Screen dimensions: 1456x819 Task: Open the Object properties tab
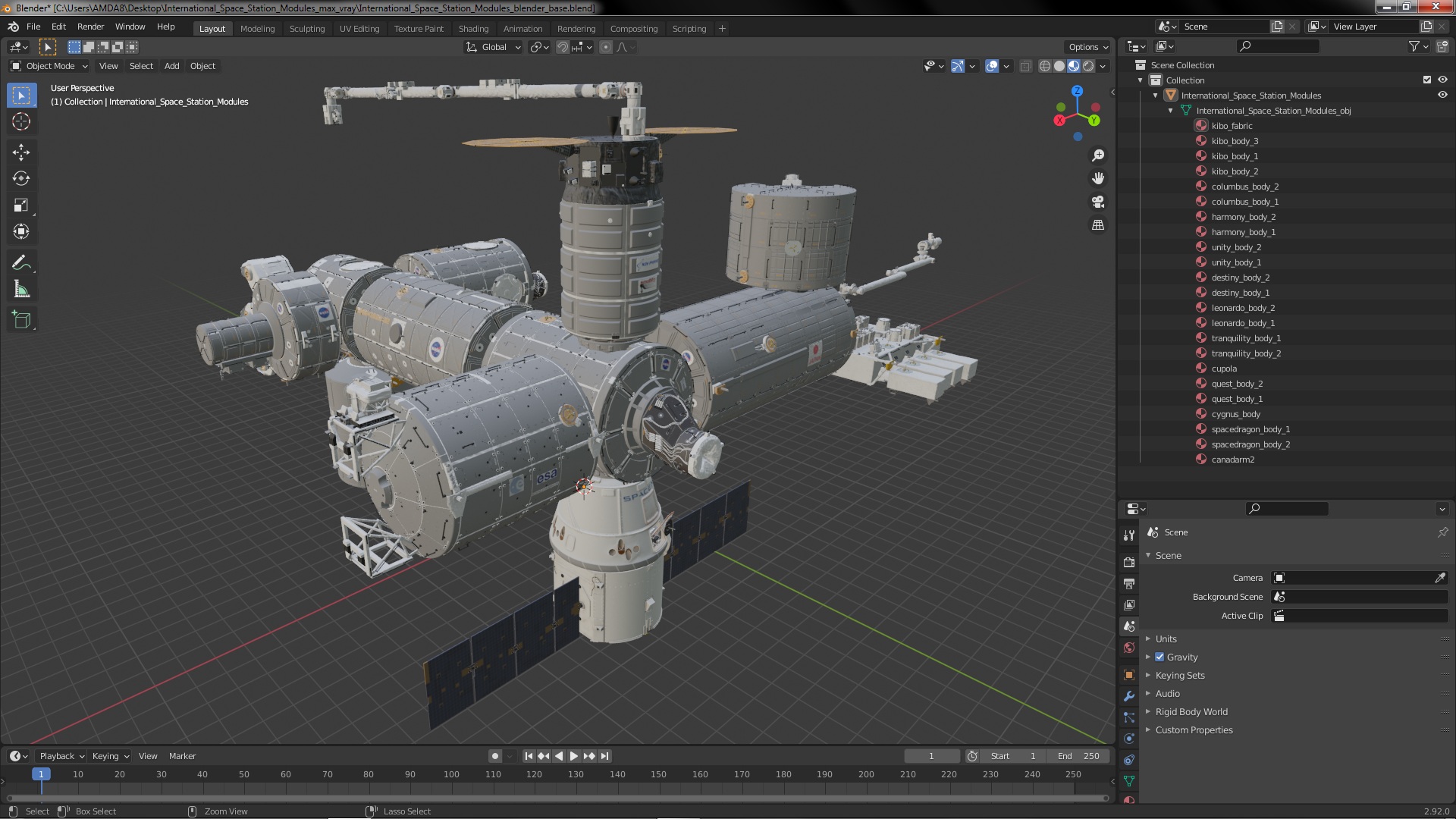1128,675
